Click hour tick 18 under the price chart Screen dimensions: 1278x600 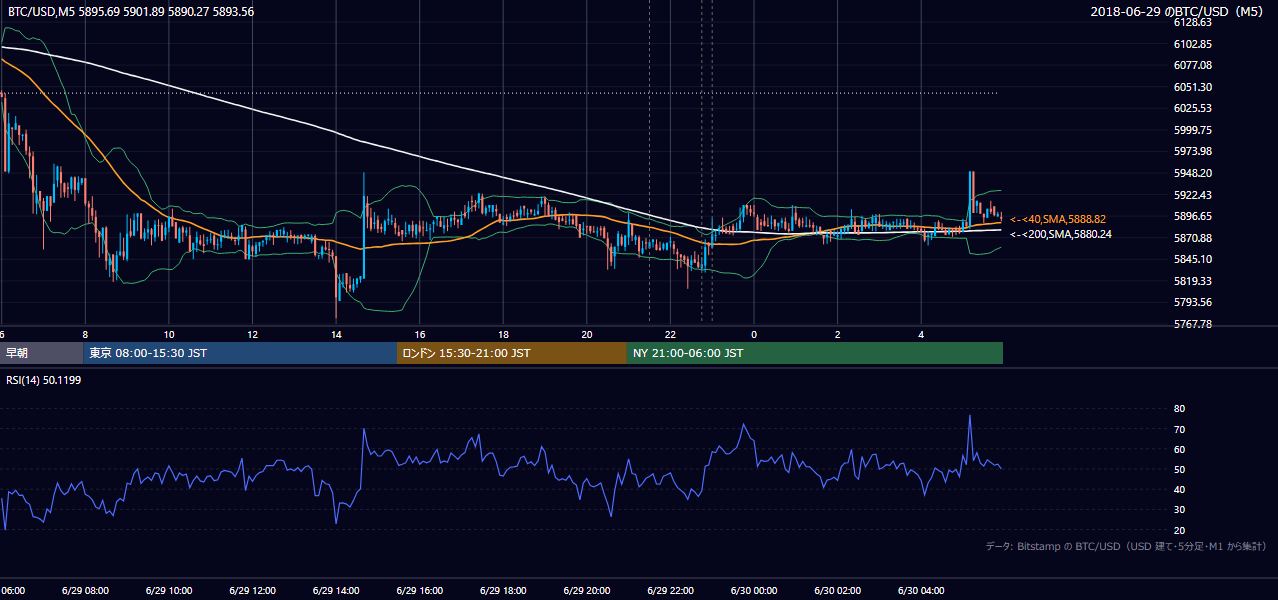tap(503, 335)
